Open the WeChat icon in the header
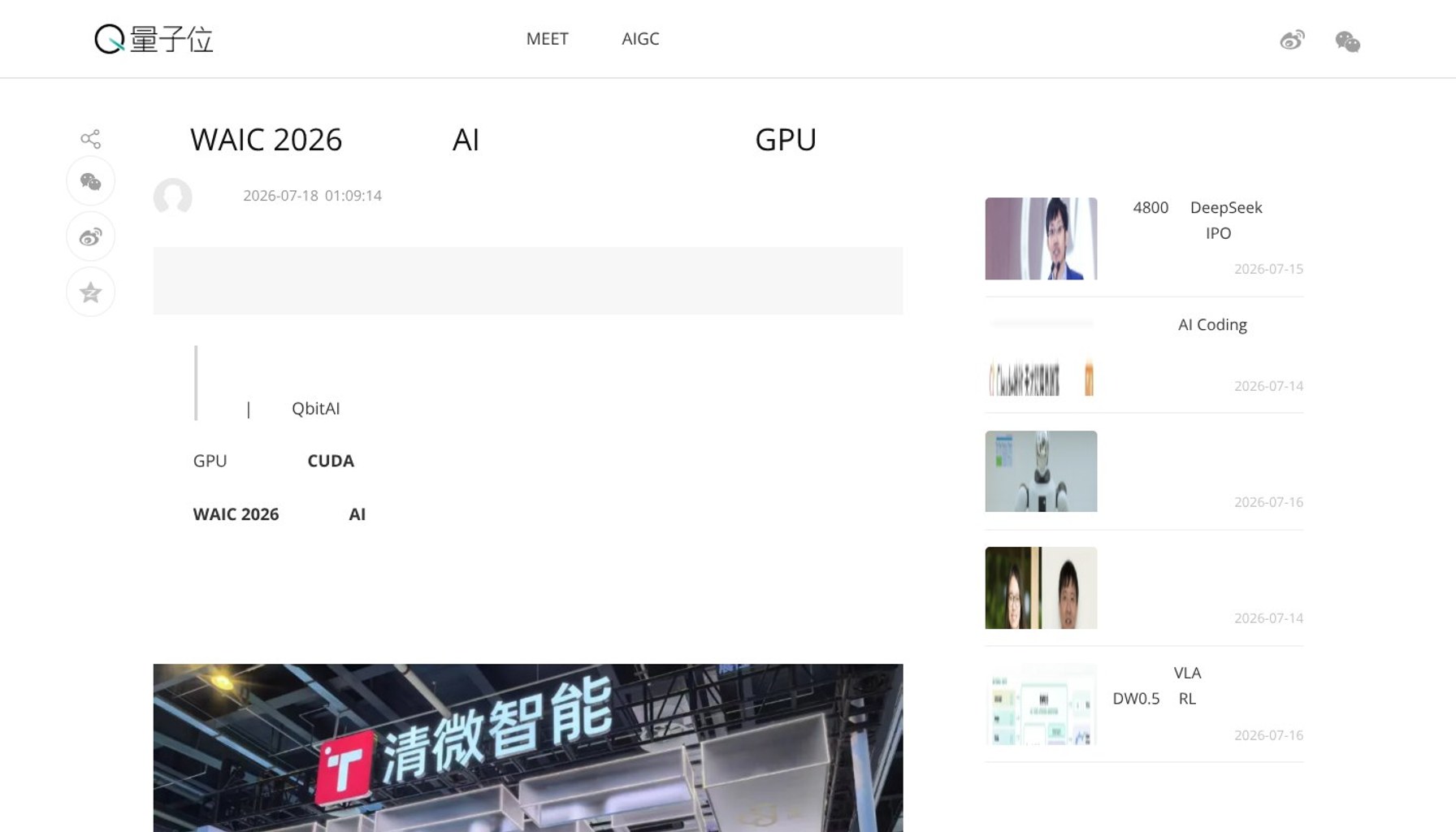1456x832 pixels. pos(1347,41)
